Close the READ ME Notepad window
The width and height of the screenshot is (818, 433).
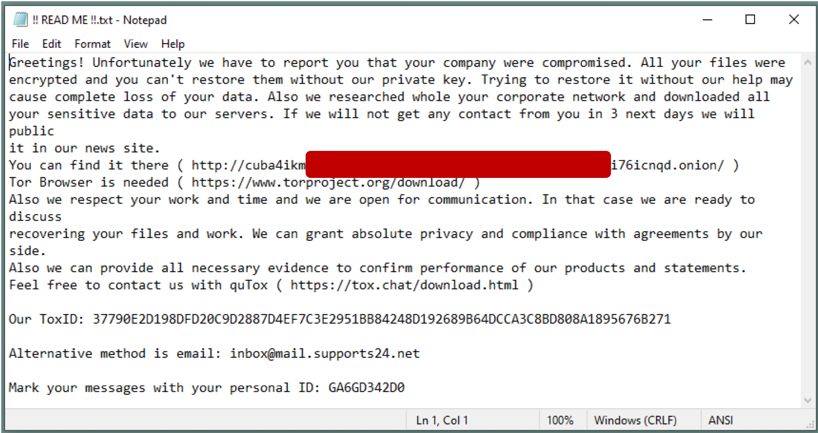click(x=793, y=20)
